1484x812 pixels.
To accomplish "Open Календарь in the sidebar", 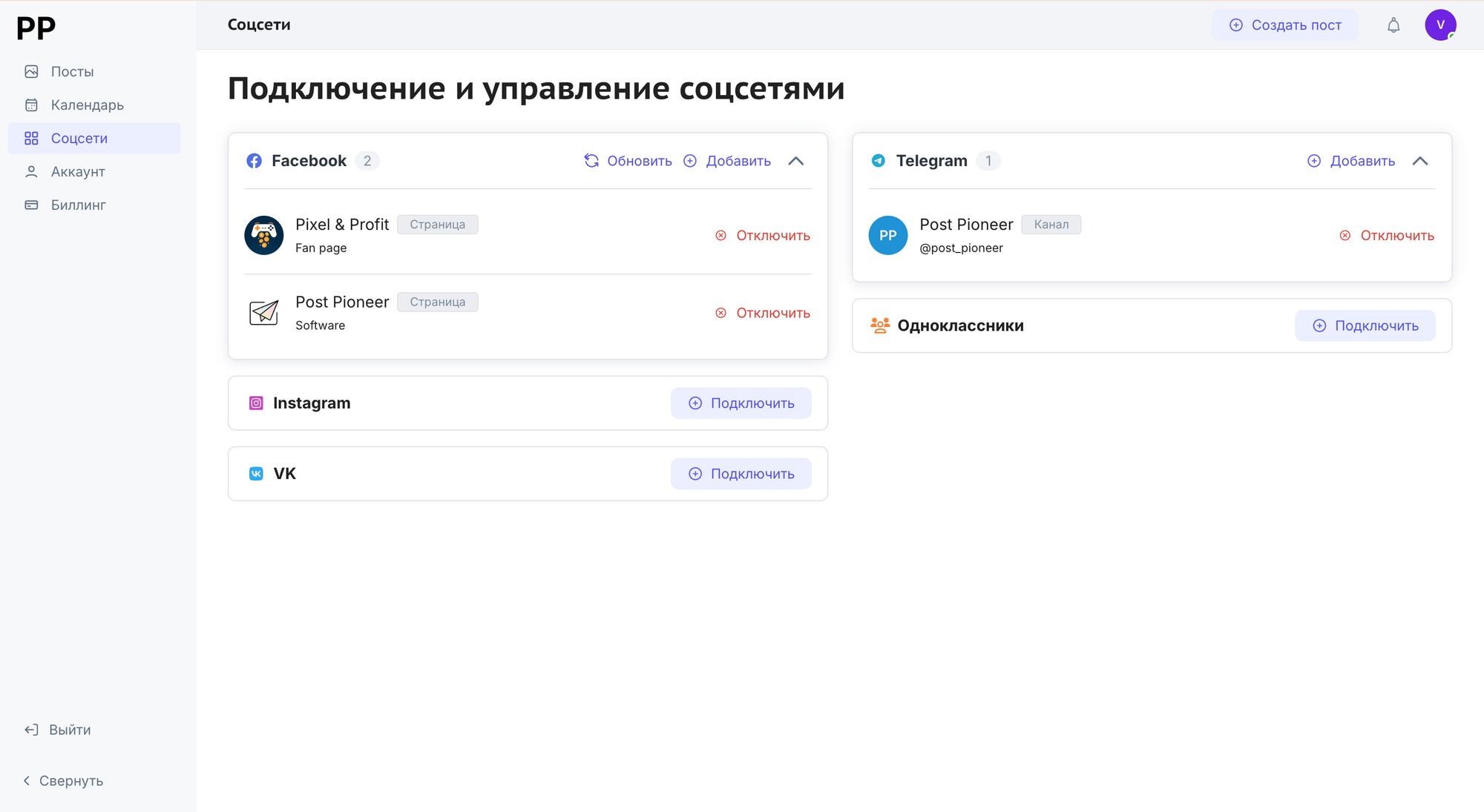I will (87, 105).
